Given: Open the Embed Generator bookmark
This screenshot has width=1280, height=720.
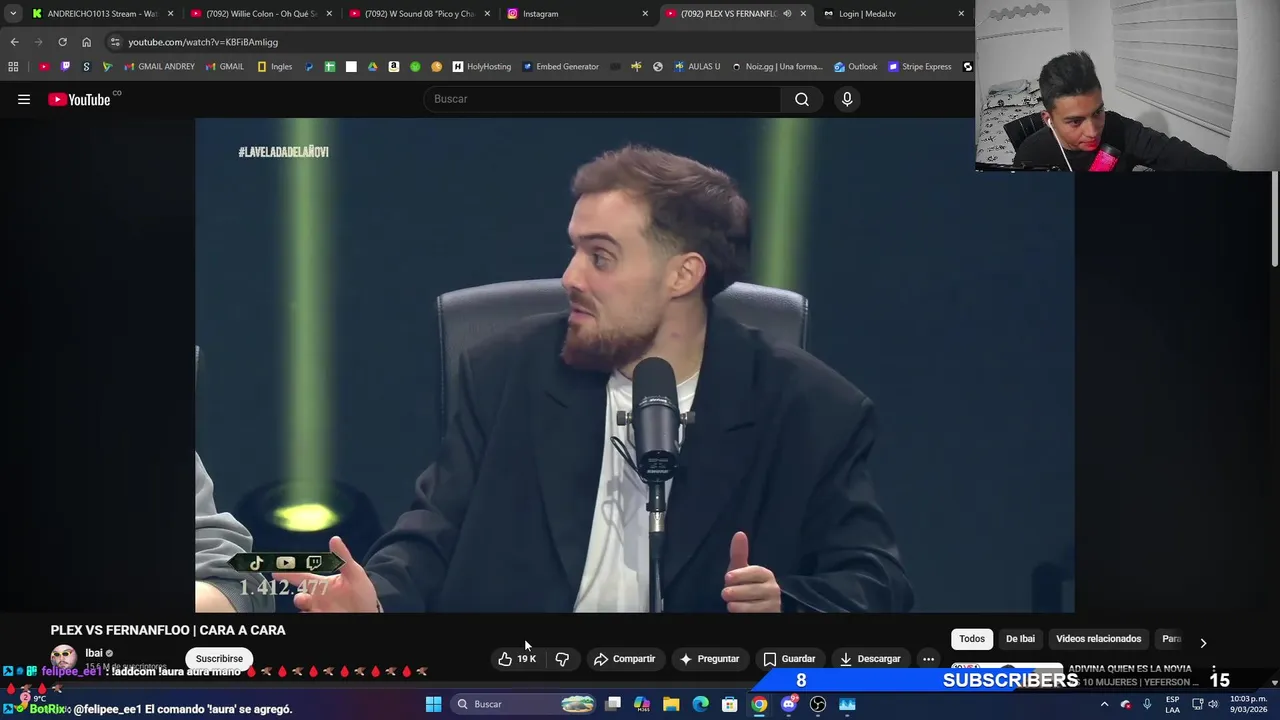Looking at the screenshot, I should click(560, 67).
